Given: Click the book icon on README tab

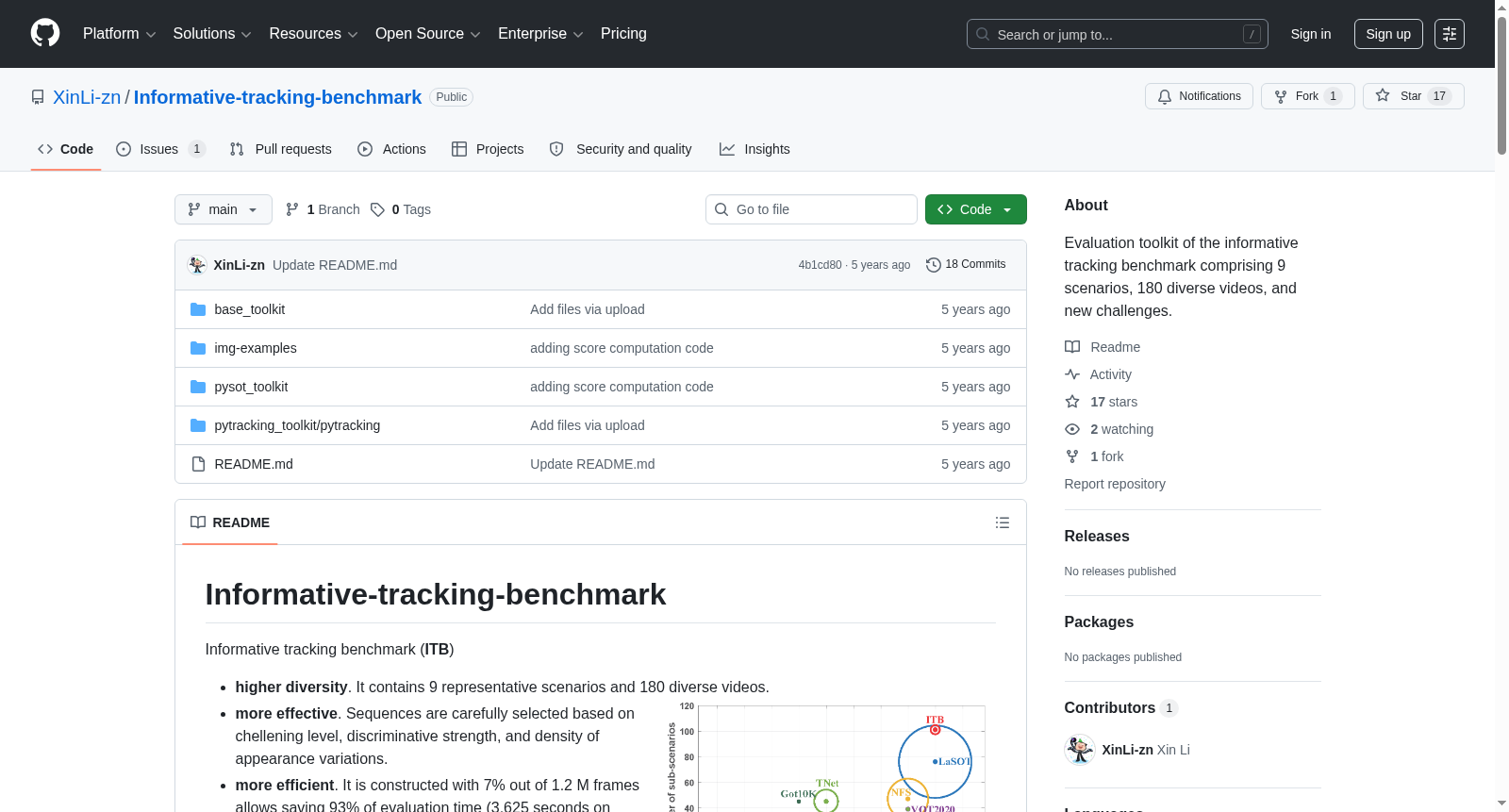Looking at the screenshot, I should 198,522.
